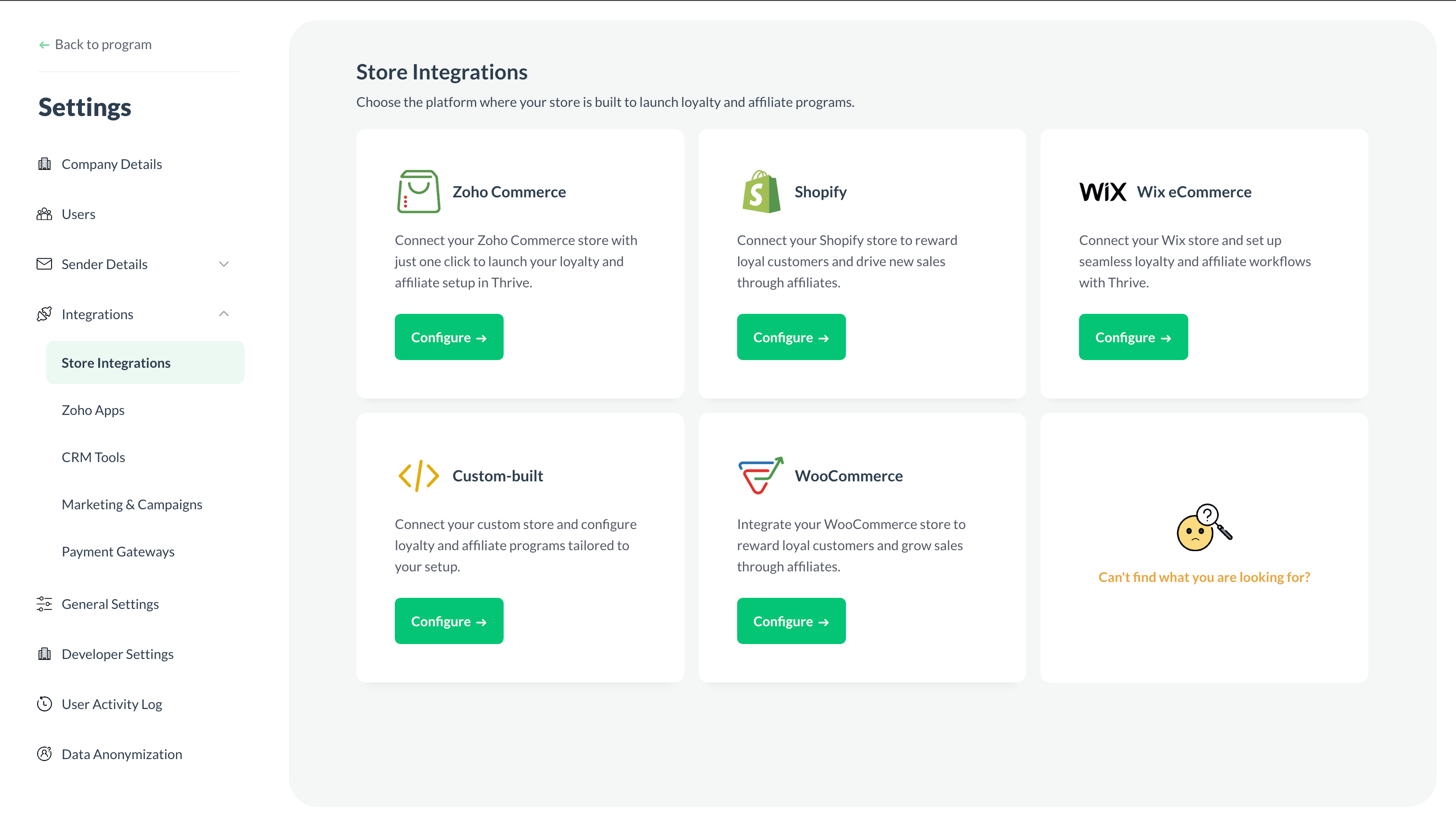Click the WooCommerce cart logo icon
This screenshot has height=826, width=1456.
click(x=760, y=476)
